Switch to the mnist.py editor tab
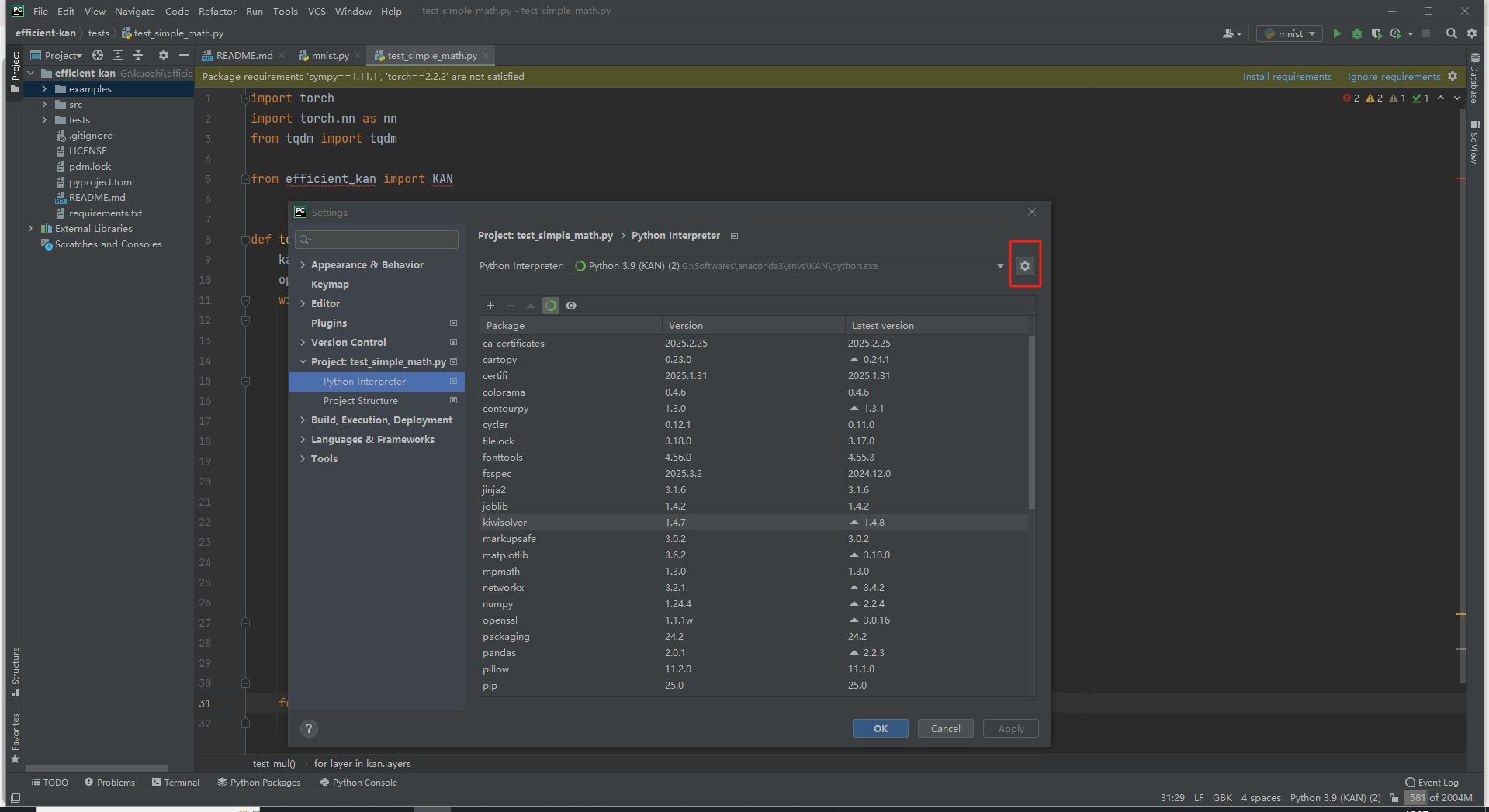 [330, 55]
